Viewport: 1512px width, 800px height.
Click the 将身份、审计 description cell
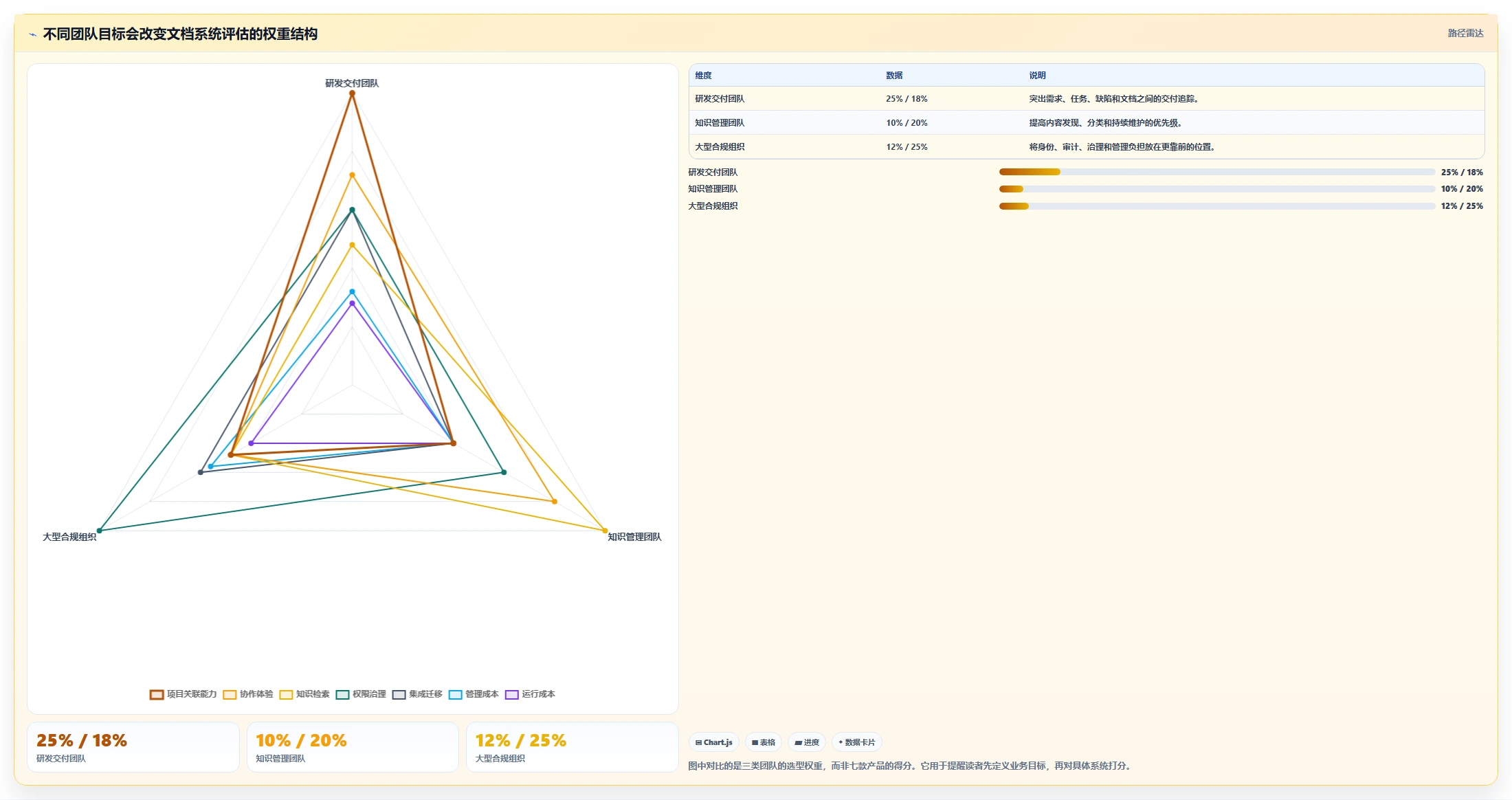[x=1122, y=147]
